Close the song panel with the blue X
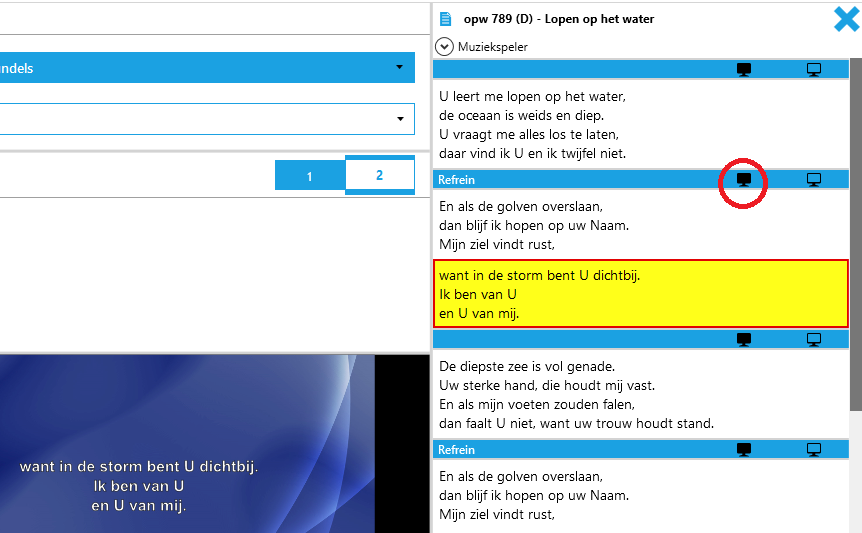The height and width of the screenshot is (533, 862). point(846,19)
